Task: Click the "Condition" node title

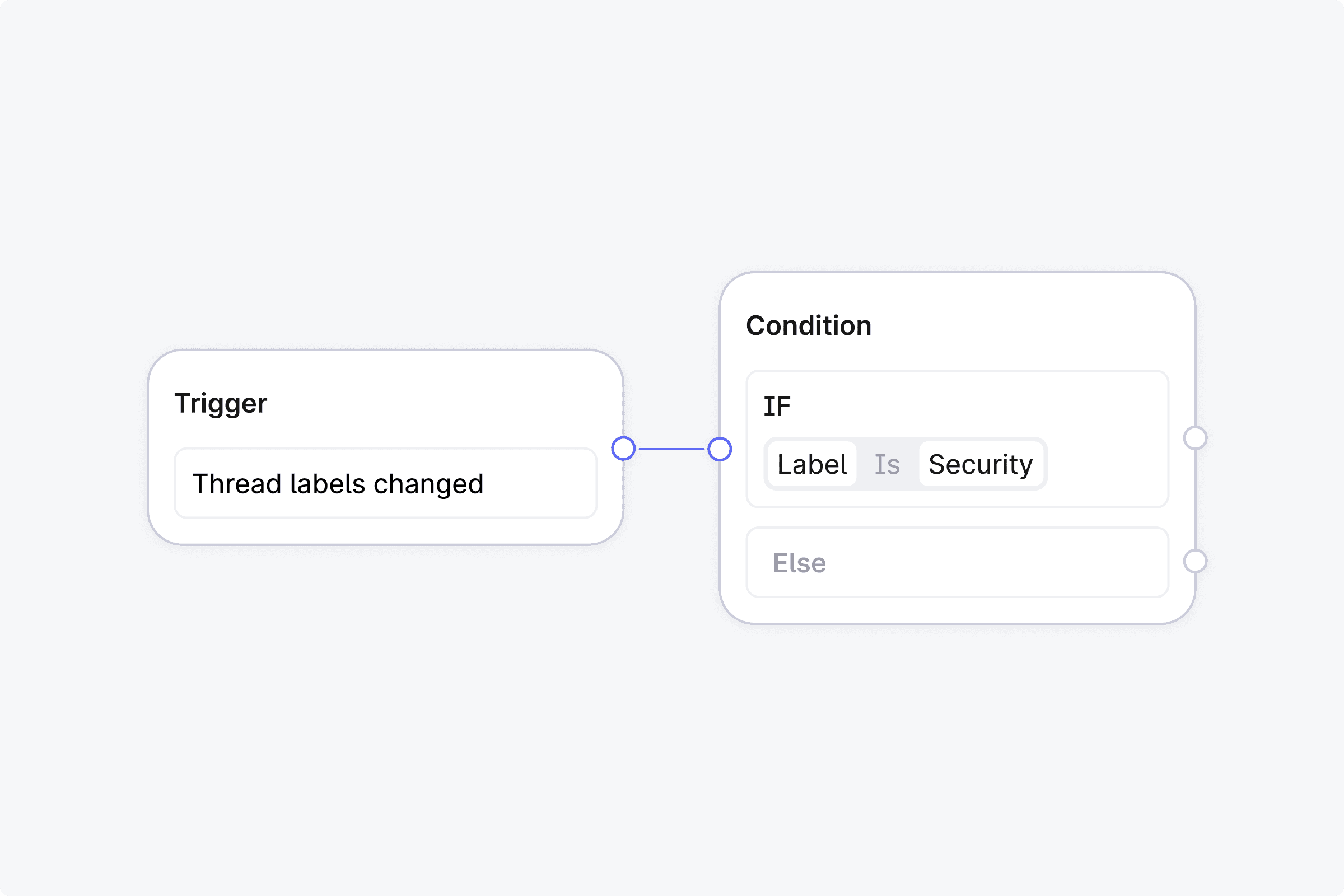Action: pos(809,326)
